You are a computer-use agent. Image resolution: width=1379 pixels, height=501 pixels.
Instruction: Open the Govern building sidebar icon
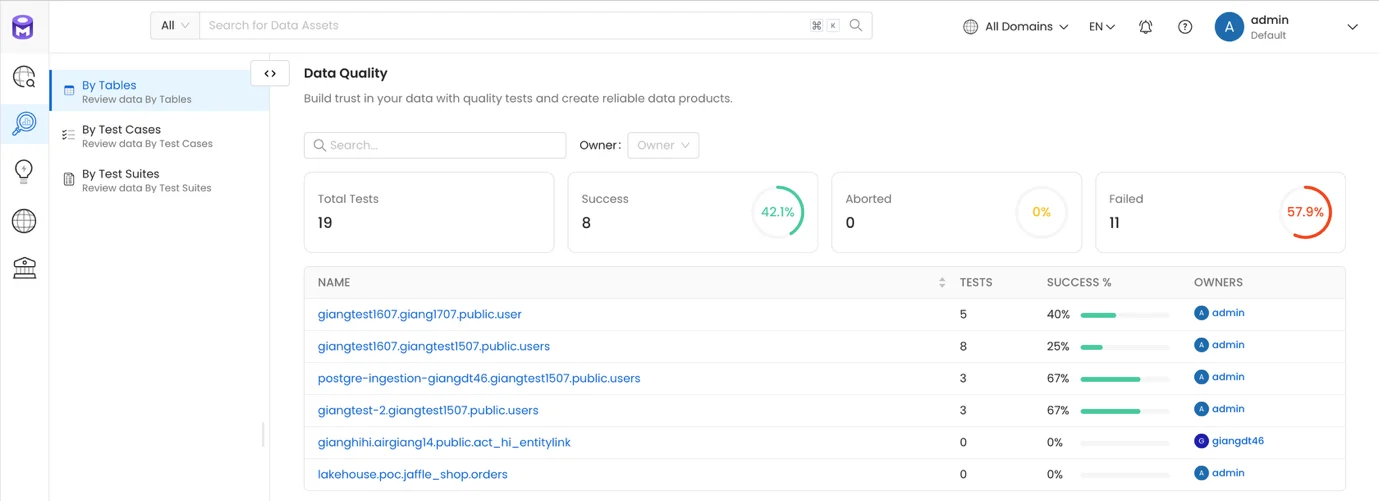tap(24, 267)
